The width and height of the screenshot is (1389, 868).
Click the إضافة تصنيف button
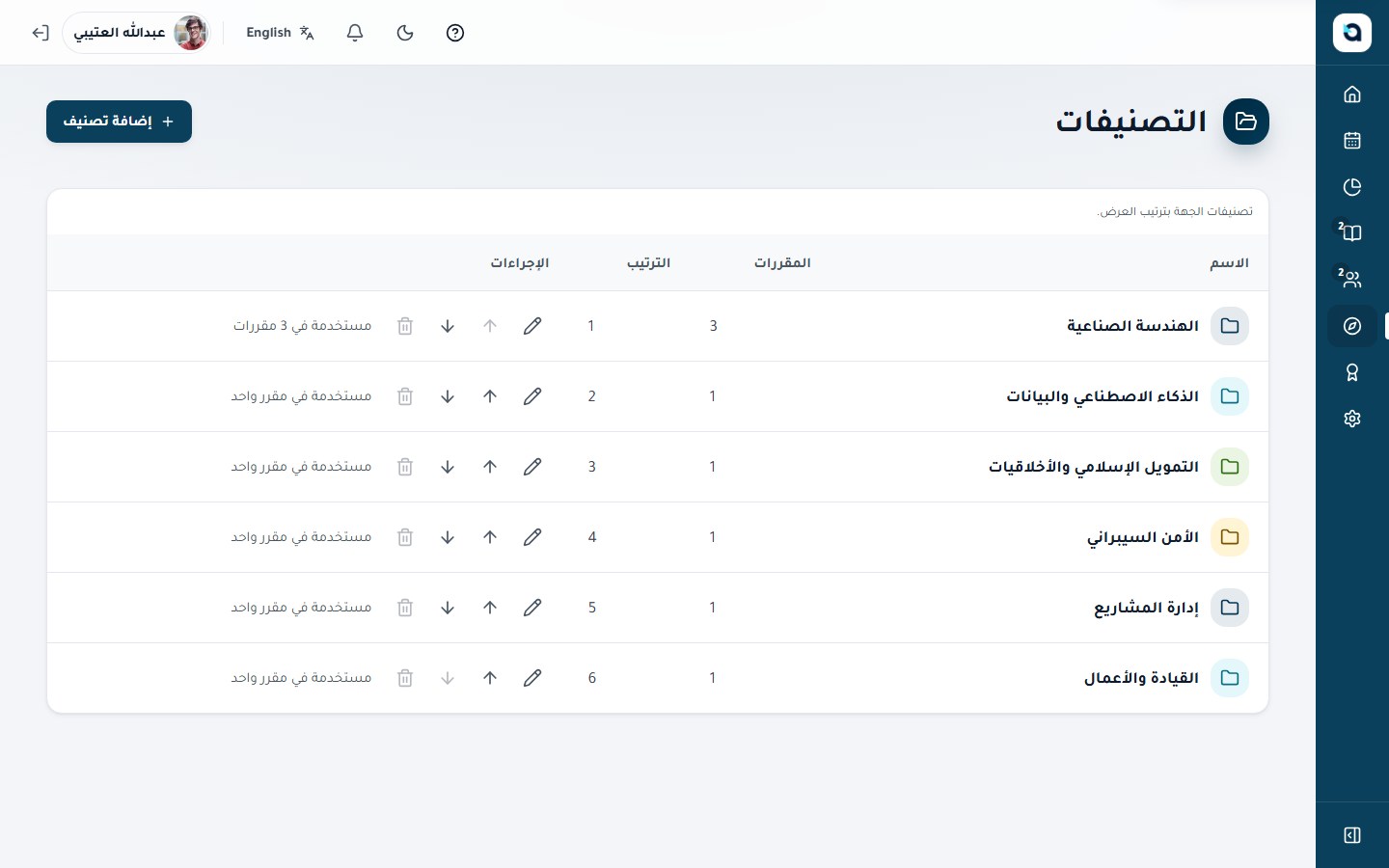click(x=119, y=122)
